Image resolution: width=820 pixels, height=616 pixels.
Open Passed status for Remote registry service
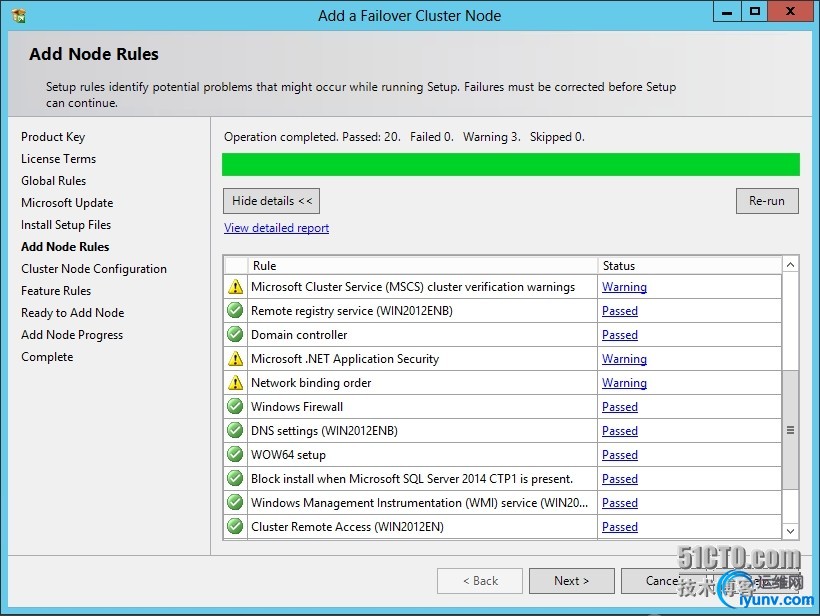(620, 311)
